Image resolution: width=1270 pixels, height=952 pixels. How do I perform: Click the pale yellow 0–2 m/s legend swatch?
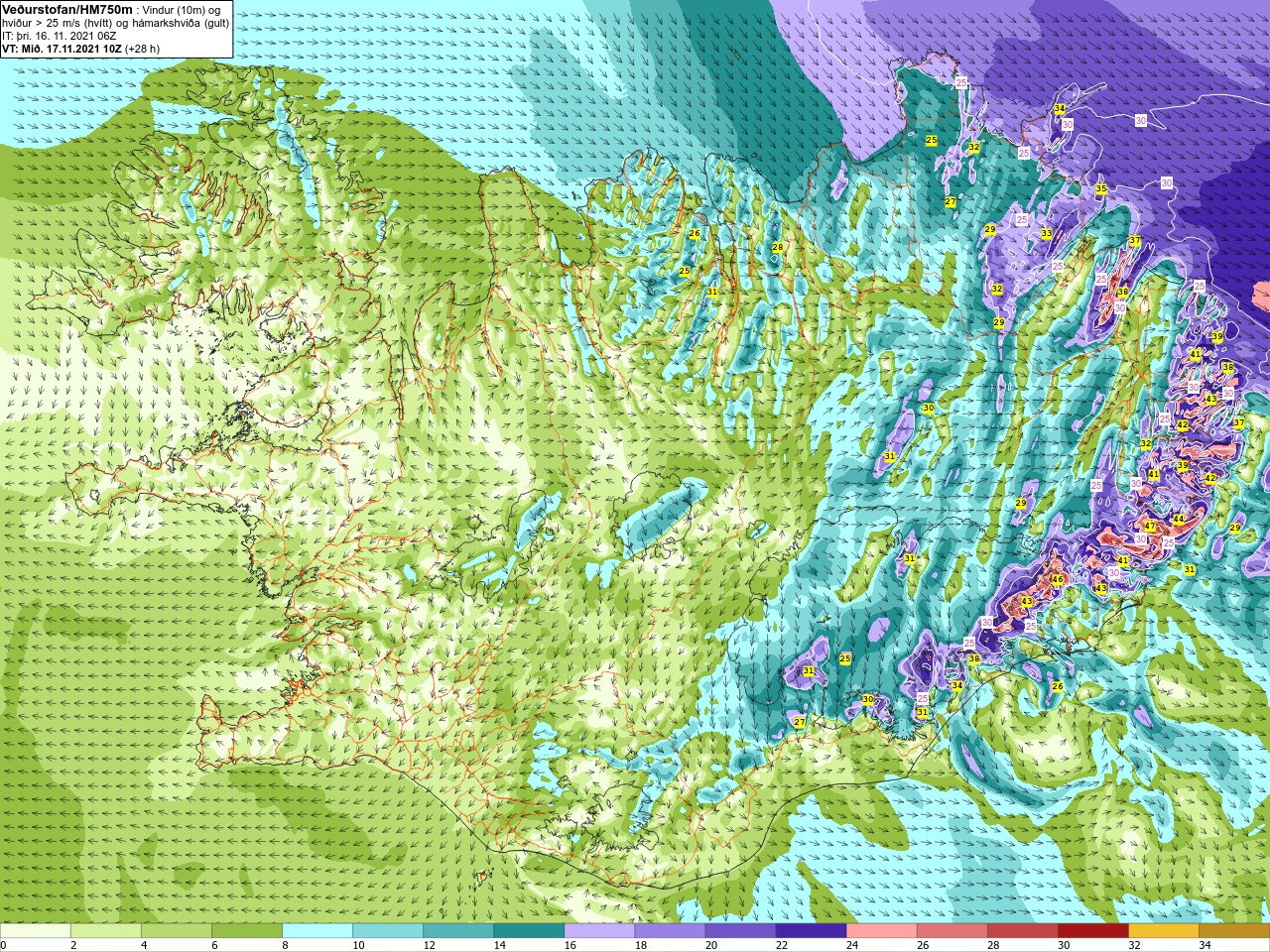coord(36,931)
